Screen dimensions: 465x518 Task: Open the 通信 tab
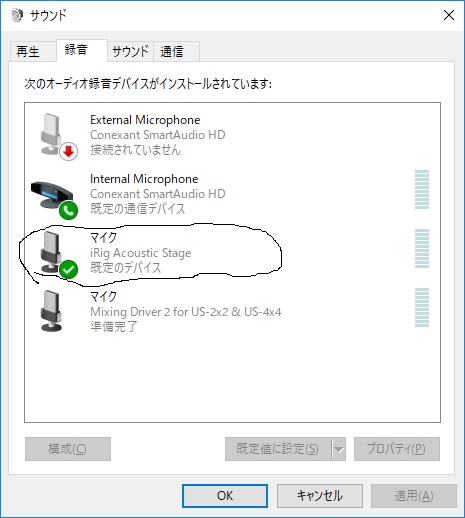[176, 51]
